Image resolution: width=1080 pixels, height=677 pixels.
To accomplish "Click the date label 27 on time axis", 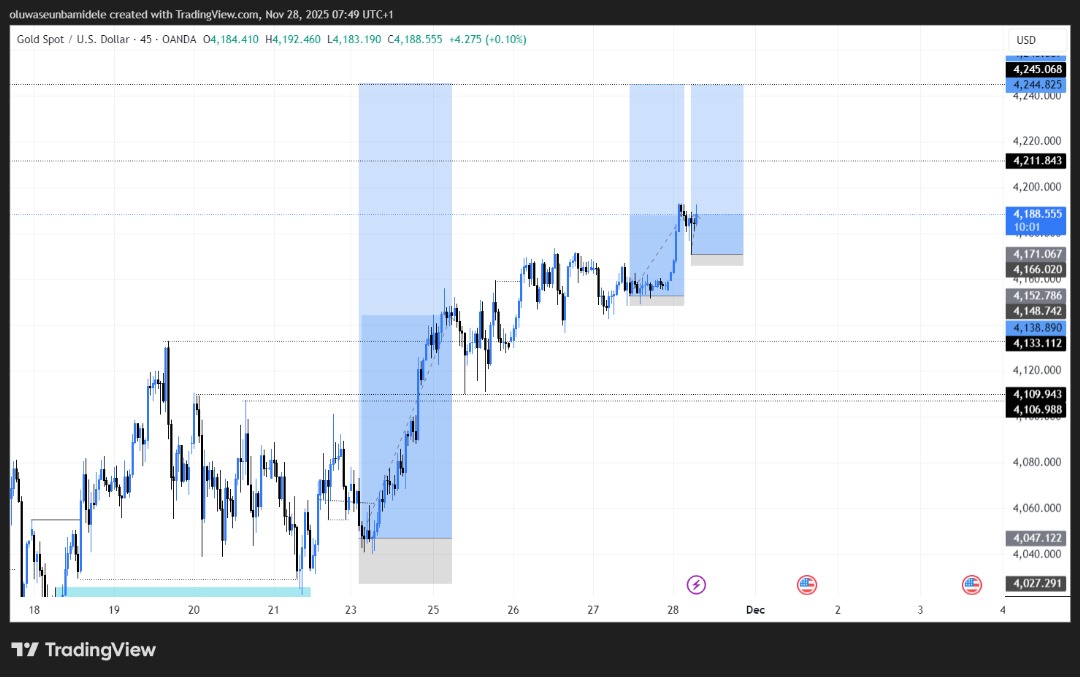I will [x=593, y=610].
